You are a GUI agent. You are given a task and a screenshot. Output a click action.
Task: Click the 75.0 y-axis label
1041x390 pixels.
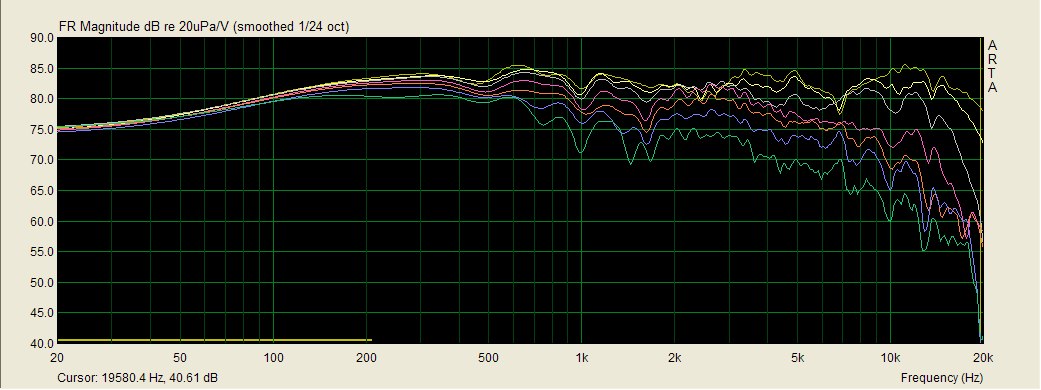pos(41,130)
